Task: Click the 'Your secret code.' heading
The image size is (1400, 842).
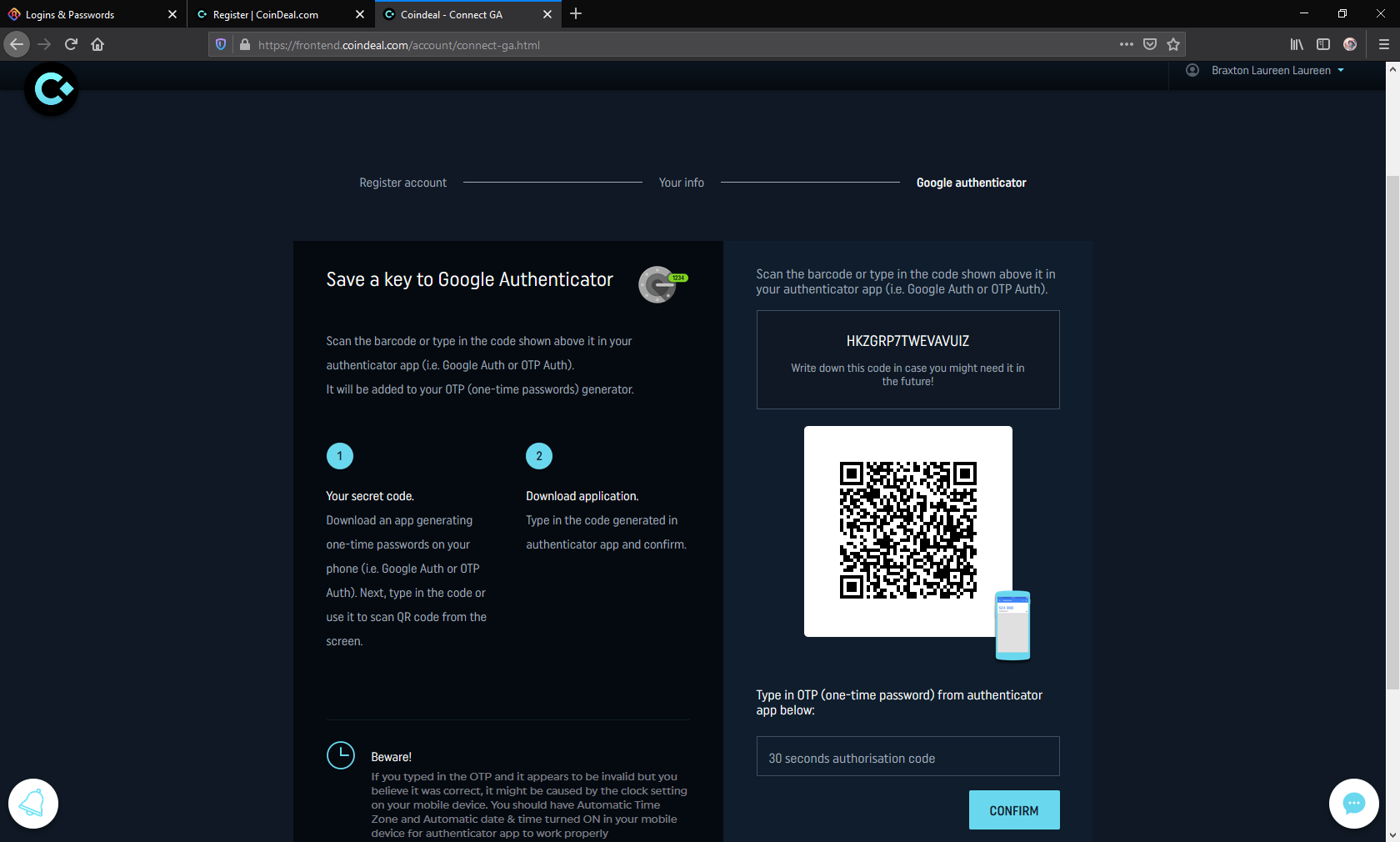Action: pos(370,496)
